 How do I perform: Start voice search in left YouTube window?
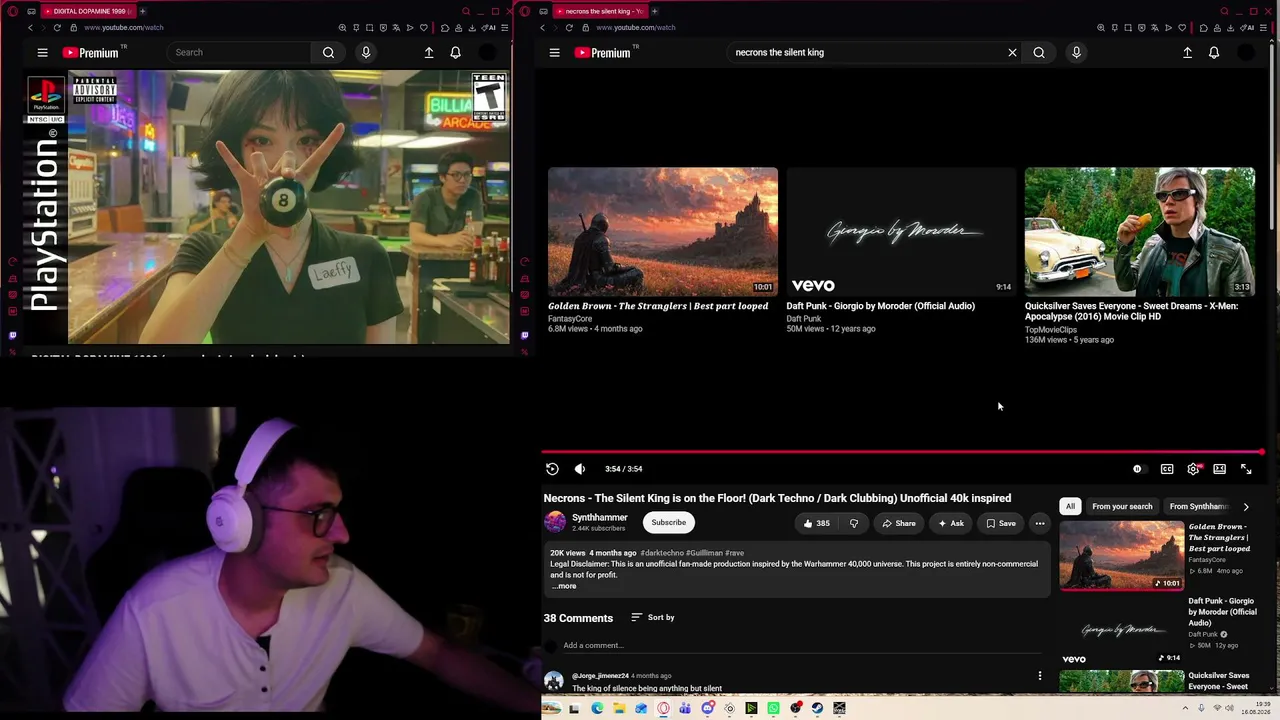coord(366,53)
